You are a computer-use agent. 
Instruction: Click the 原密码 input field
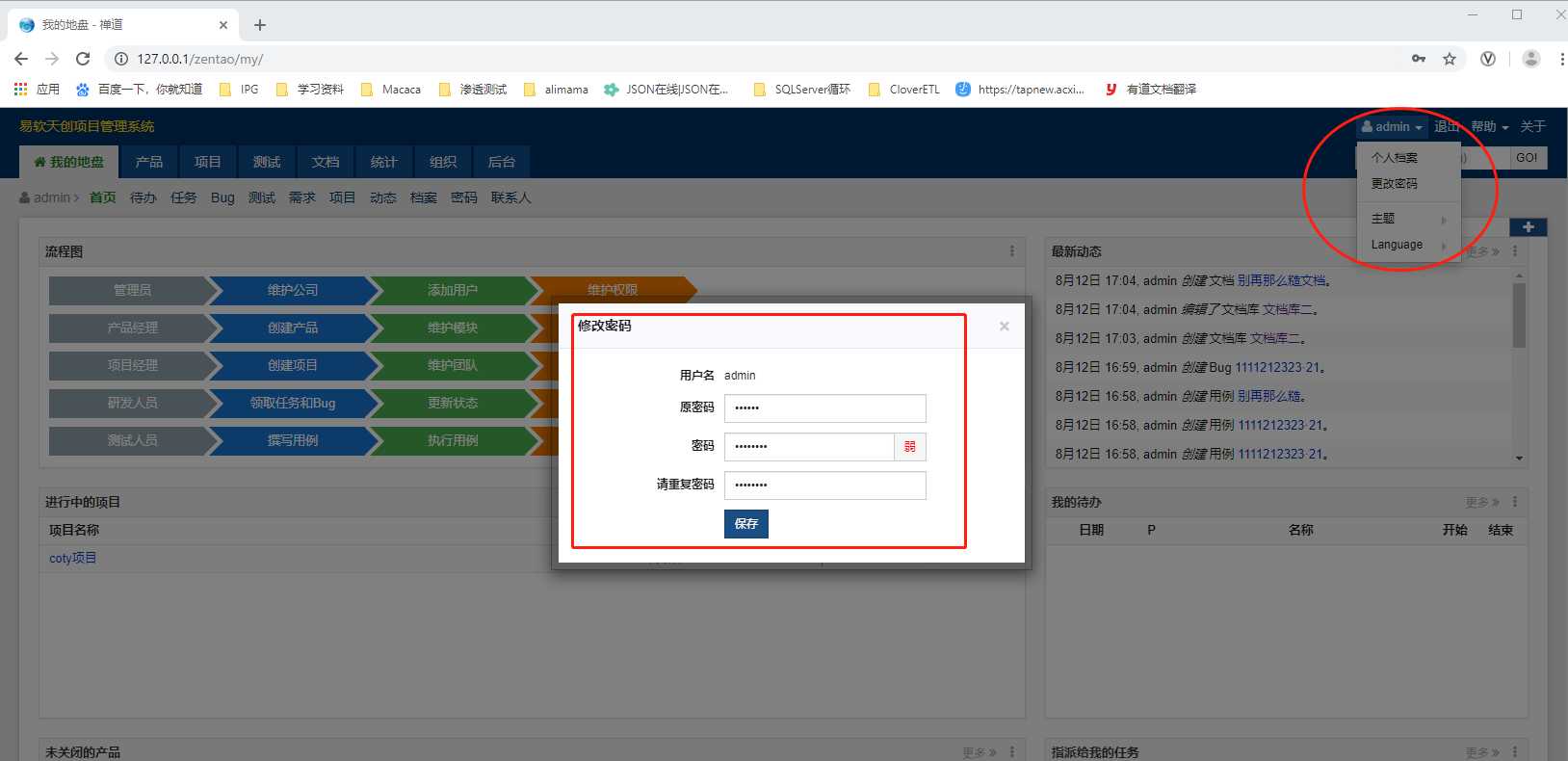[824, 408]
